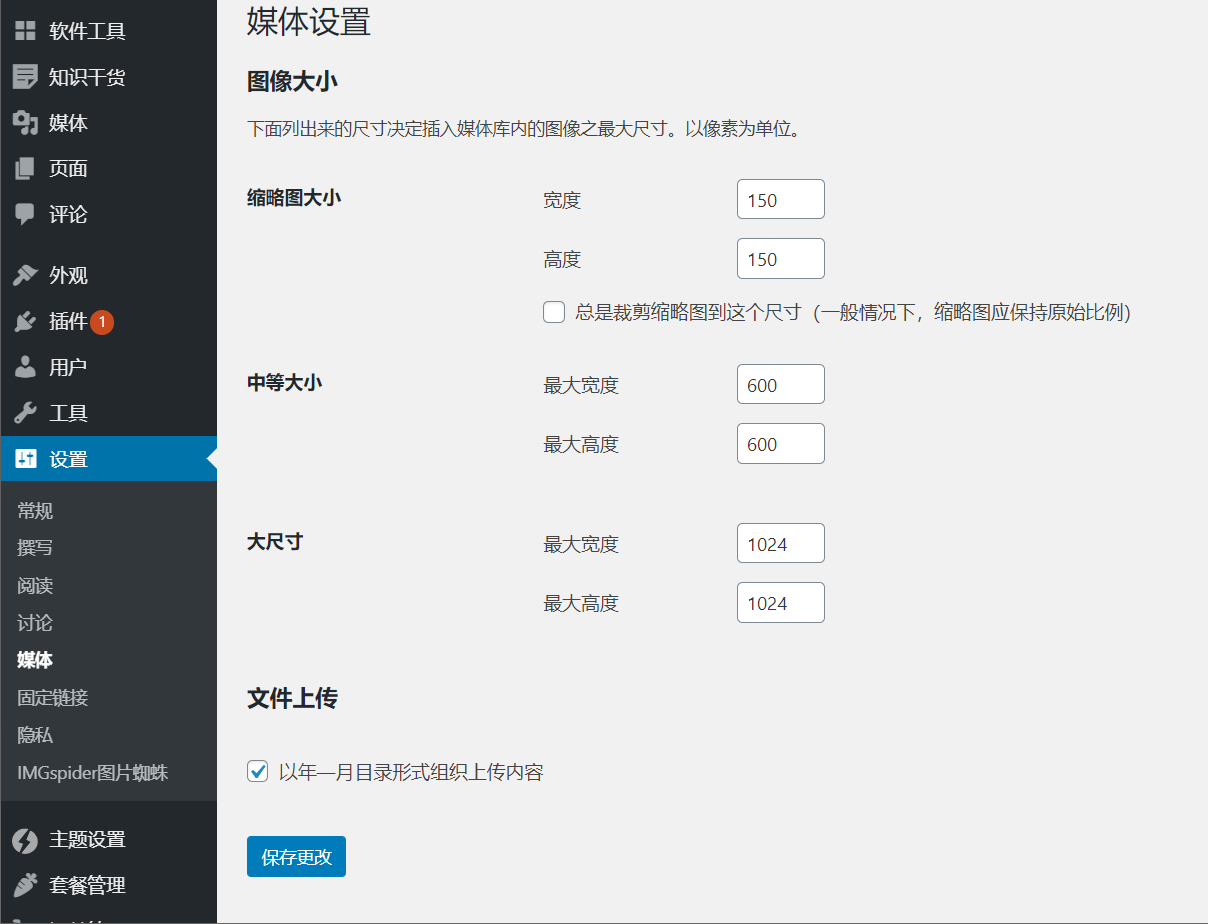Open 评论 via the comment bubble icon
The height and width of the screenshot is (924, 1208).
pyautogui.click(x=25, y=214)
